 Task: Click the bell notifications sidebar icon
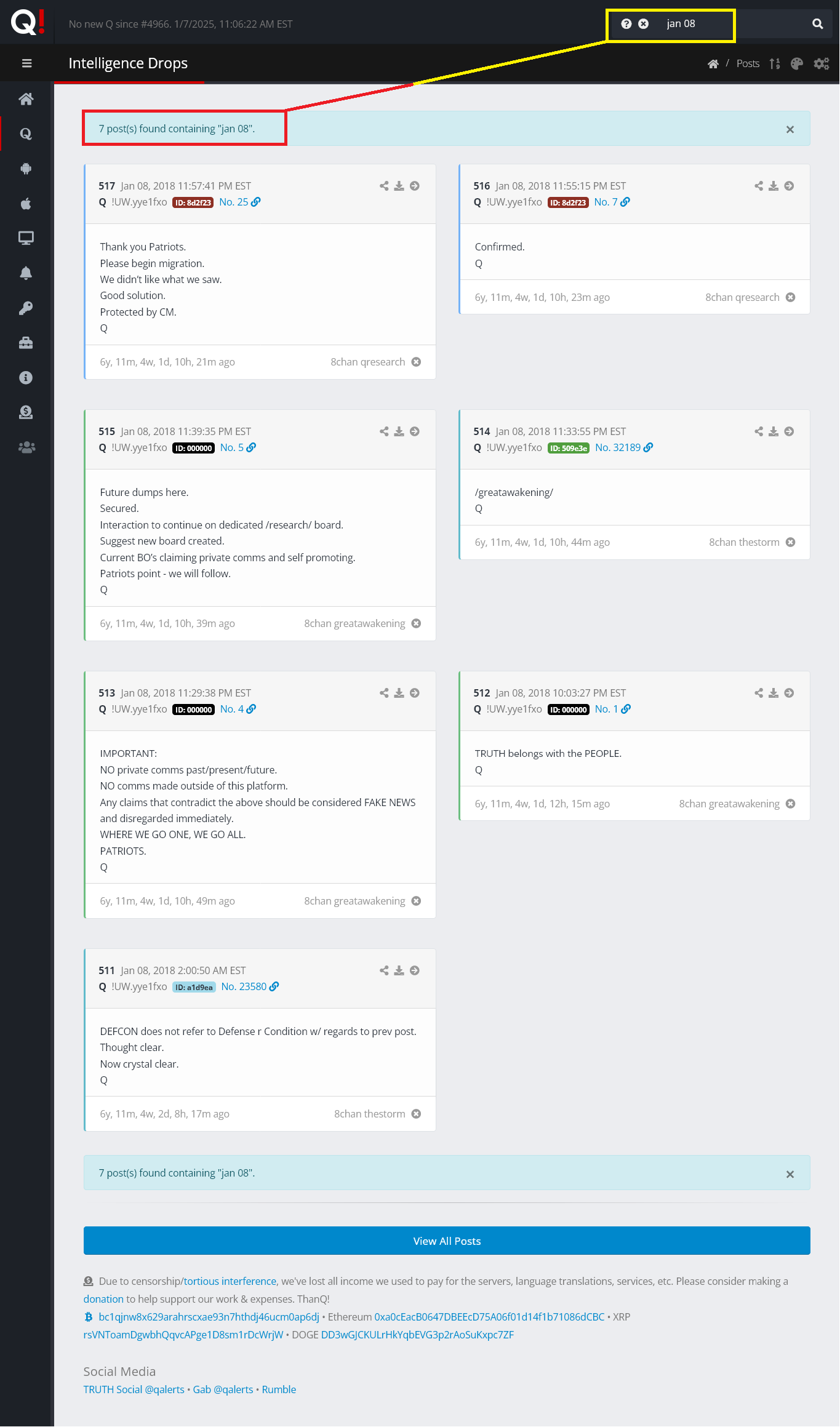pyautogui.click(x=26, y=273)
